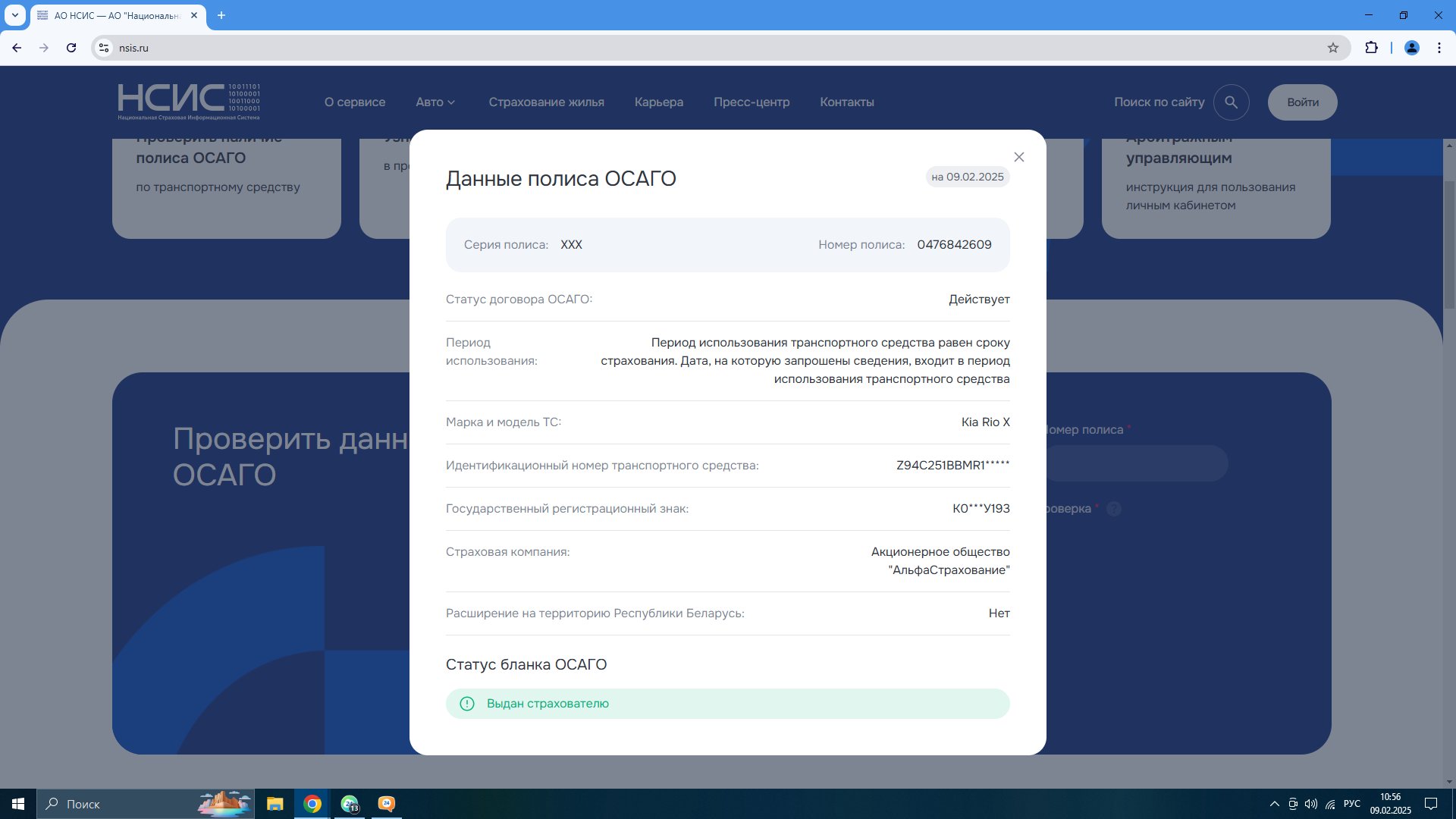
Task: Open the tab search dropdown arrow
Action: [14, 15]
